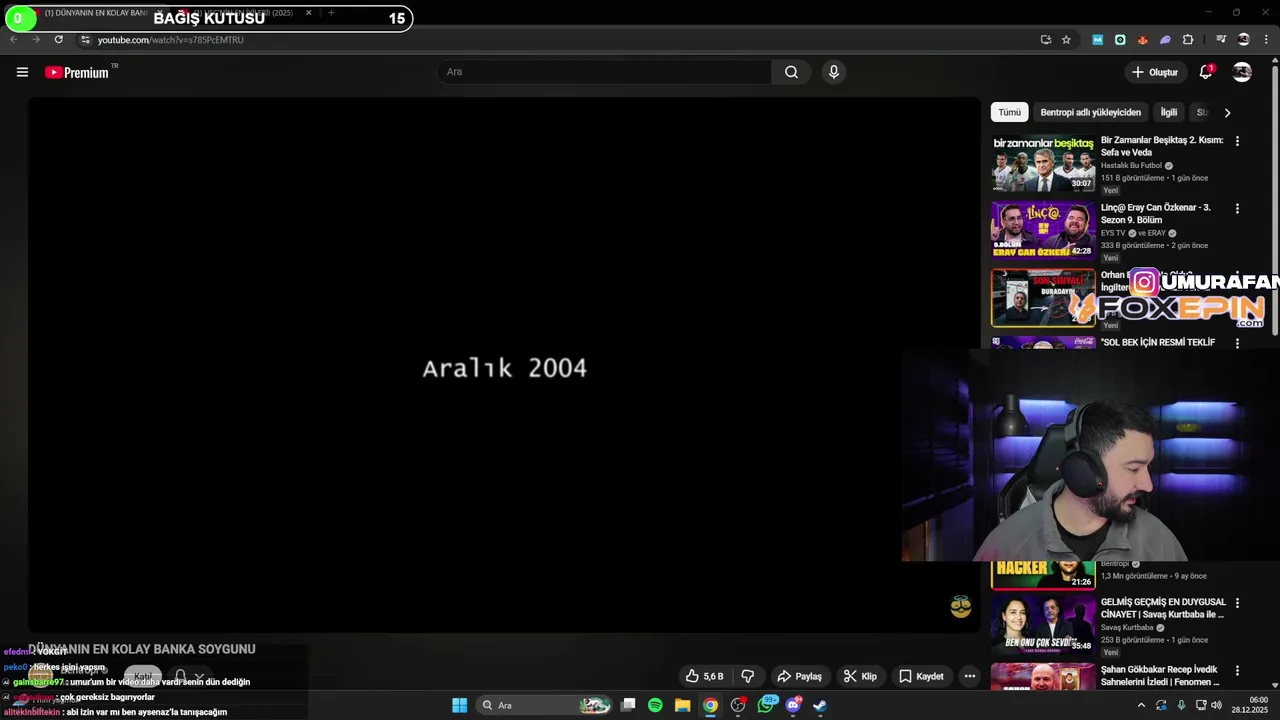Viewport: 1280px width, 720px height.
Task: Open options for Şahan Gökbakar video
Action: [x=1237, y=671]
